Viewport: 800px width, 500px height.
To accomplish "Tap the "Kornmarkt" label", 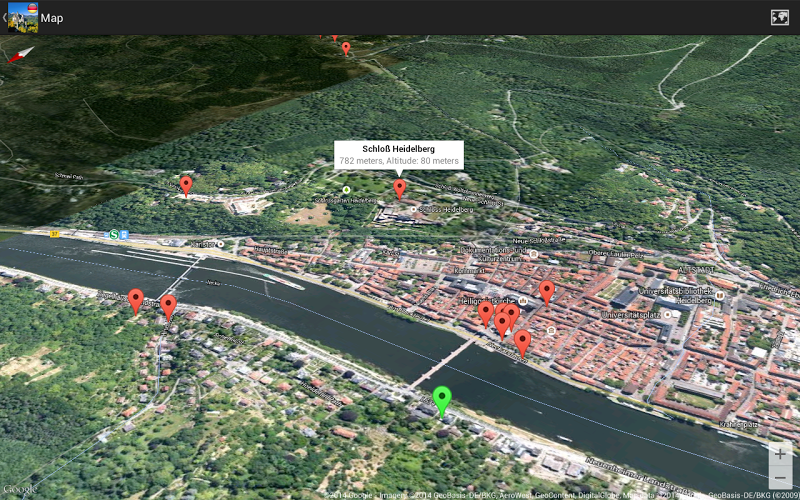I will tap(471, 271).
